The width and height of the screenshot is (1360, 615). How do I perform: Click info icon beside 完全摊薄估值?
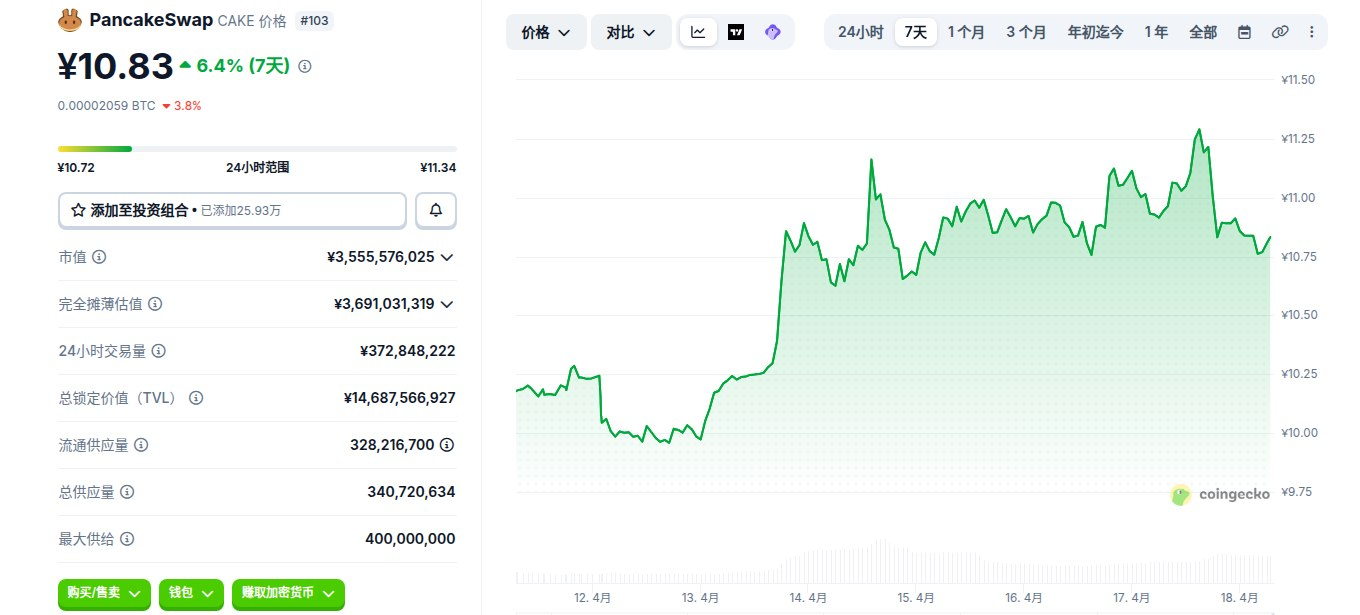pyautogui.click(x=155, y=304)
